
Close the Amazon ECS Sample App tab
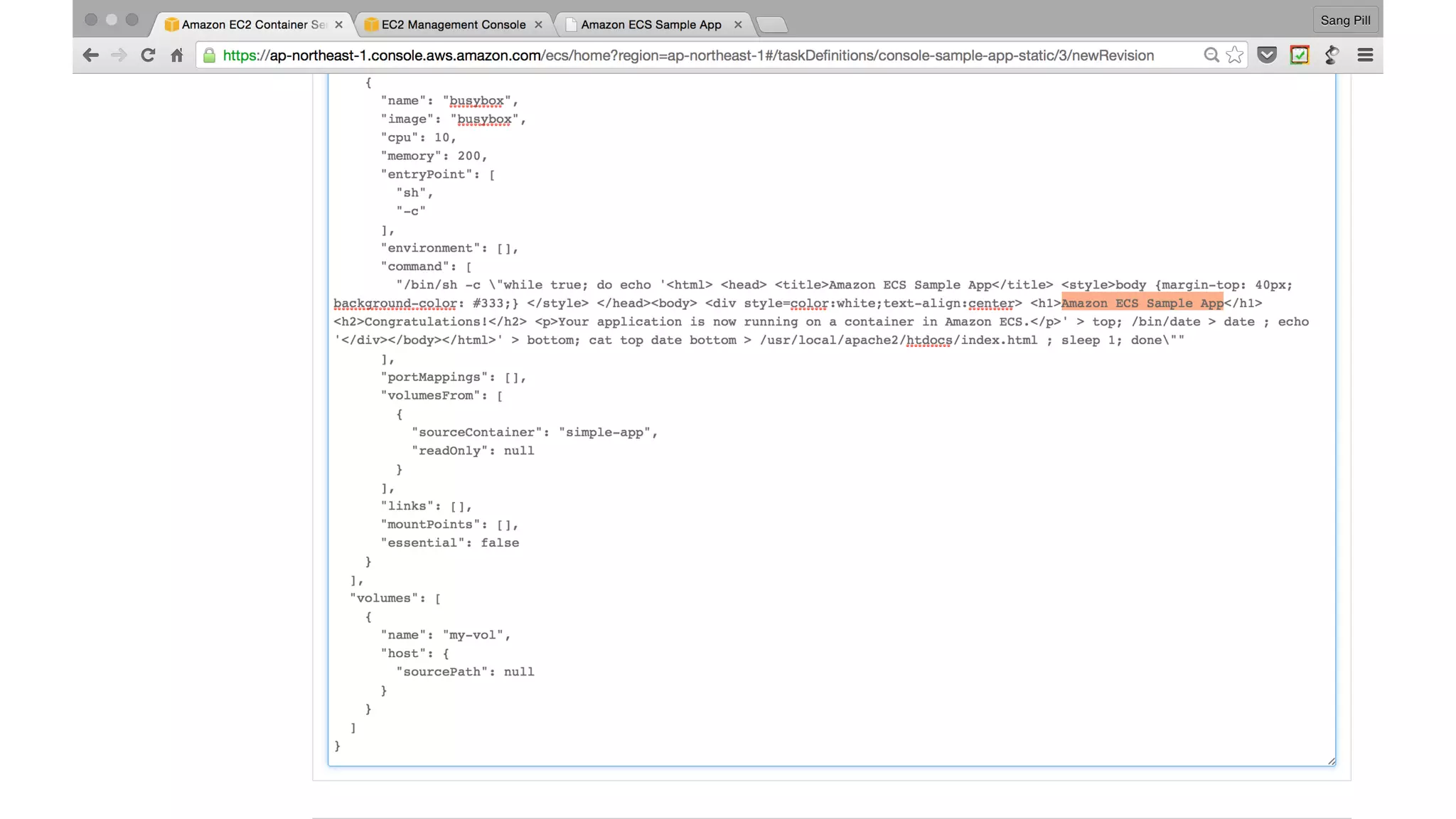[738, 25]
